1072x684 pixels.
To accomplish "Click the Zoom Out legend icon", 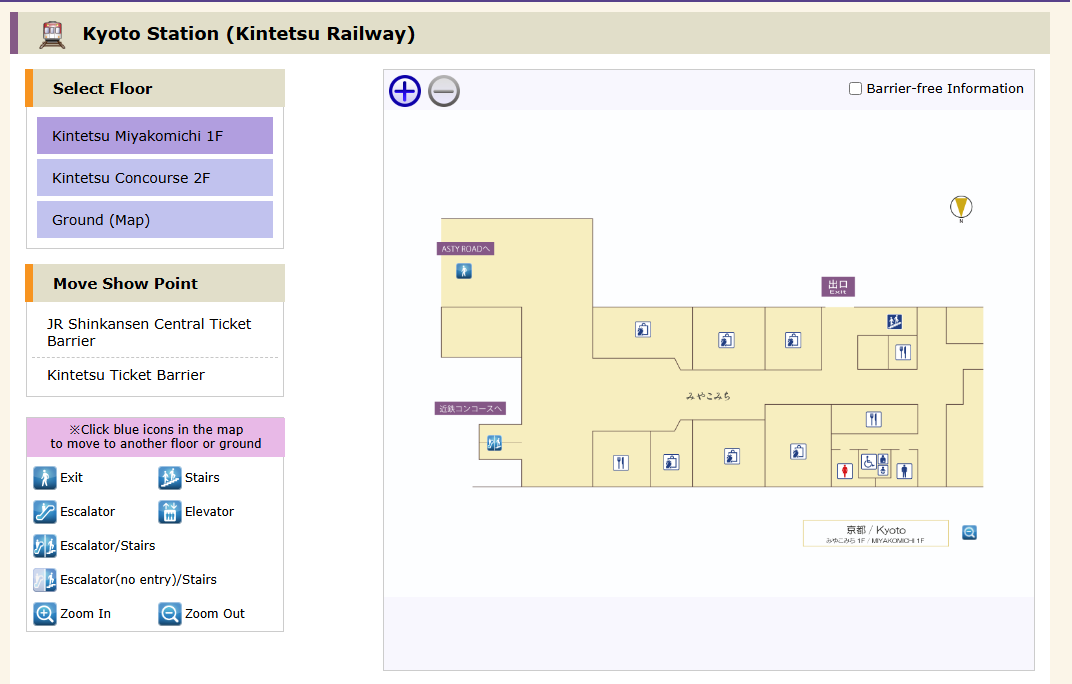I will tap(170, 614).
